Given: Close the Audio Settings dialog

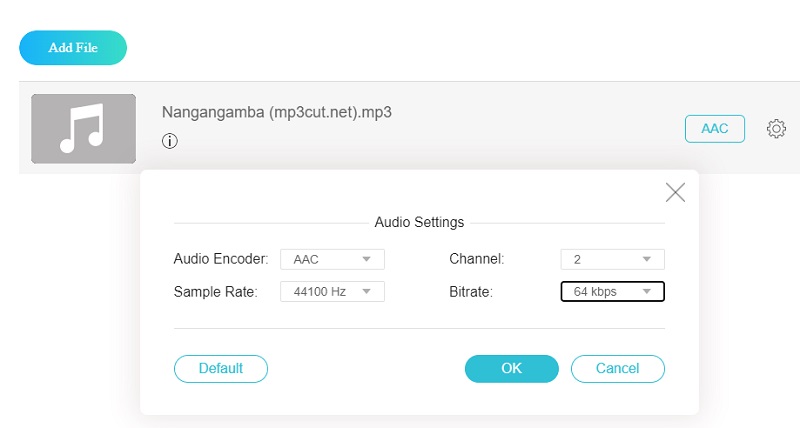Looking at the screenshot, I should pyautogui.click(x=675, y=192).
